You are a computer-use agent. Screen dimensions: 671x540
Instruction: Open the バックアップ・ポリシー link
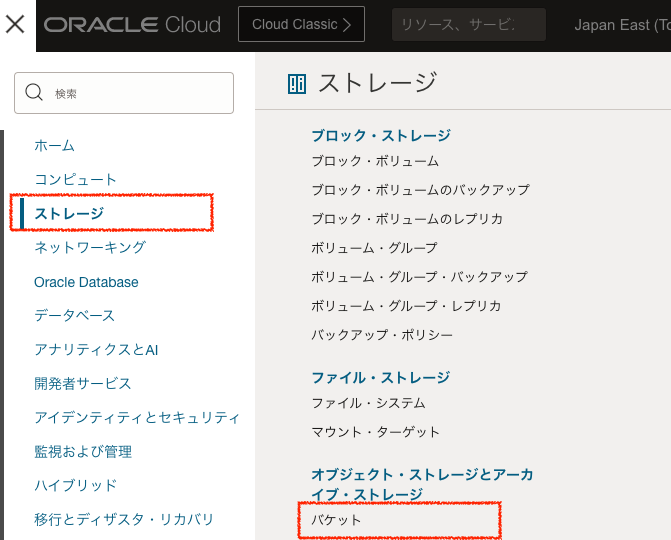[x=382, y=334]
